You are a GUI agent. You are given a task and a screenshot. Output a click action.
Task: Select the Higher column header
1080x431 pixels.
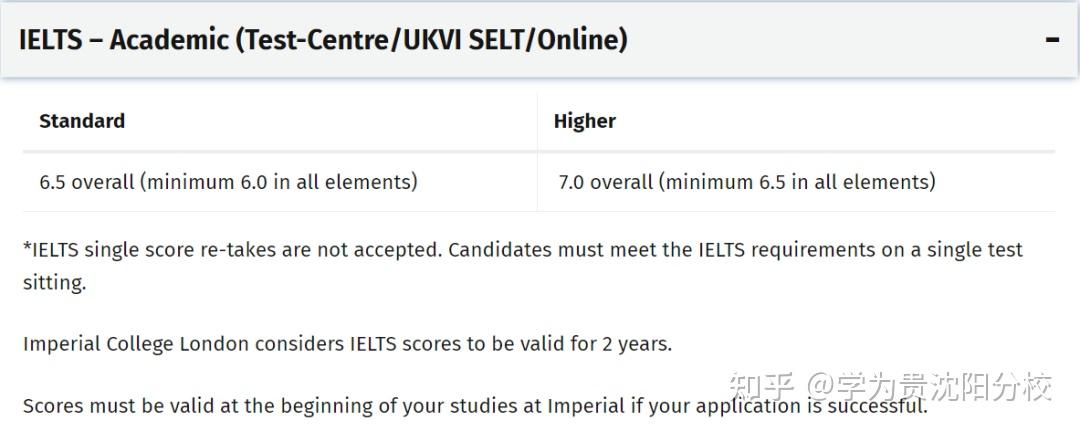584,121
